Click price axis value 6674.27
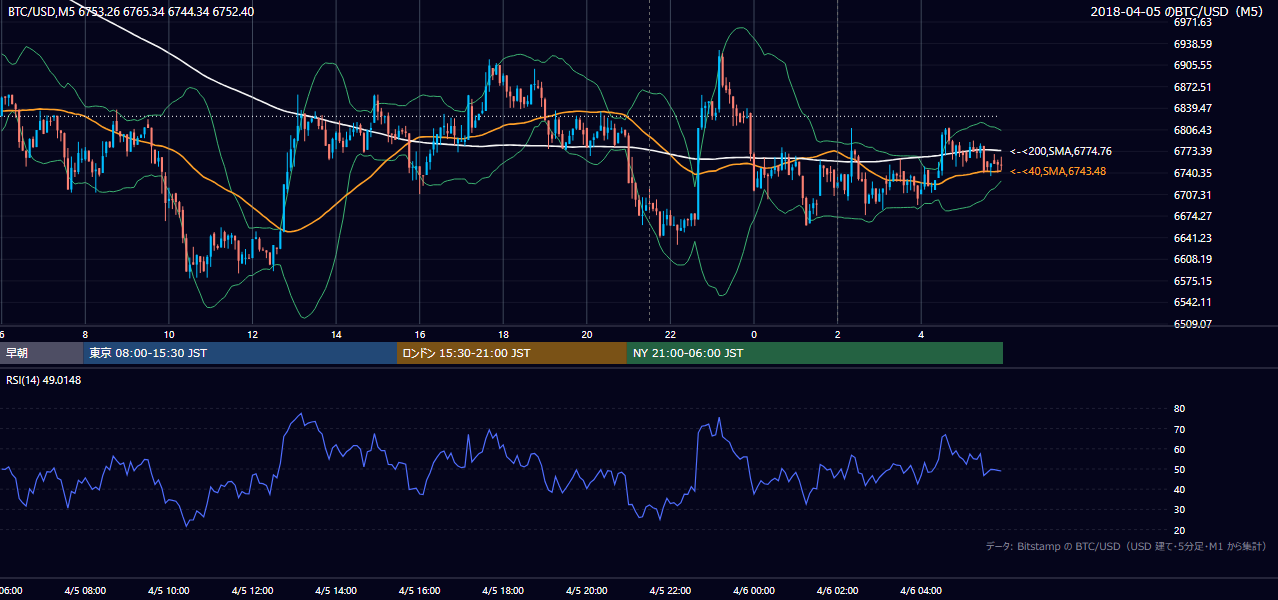 click(1192, 216)
